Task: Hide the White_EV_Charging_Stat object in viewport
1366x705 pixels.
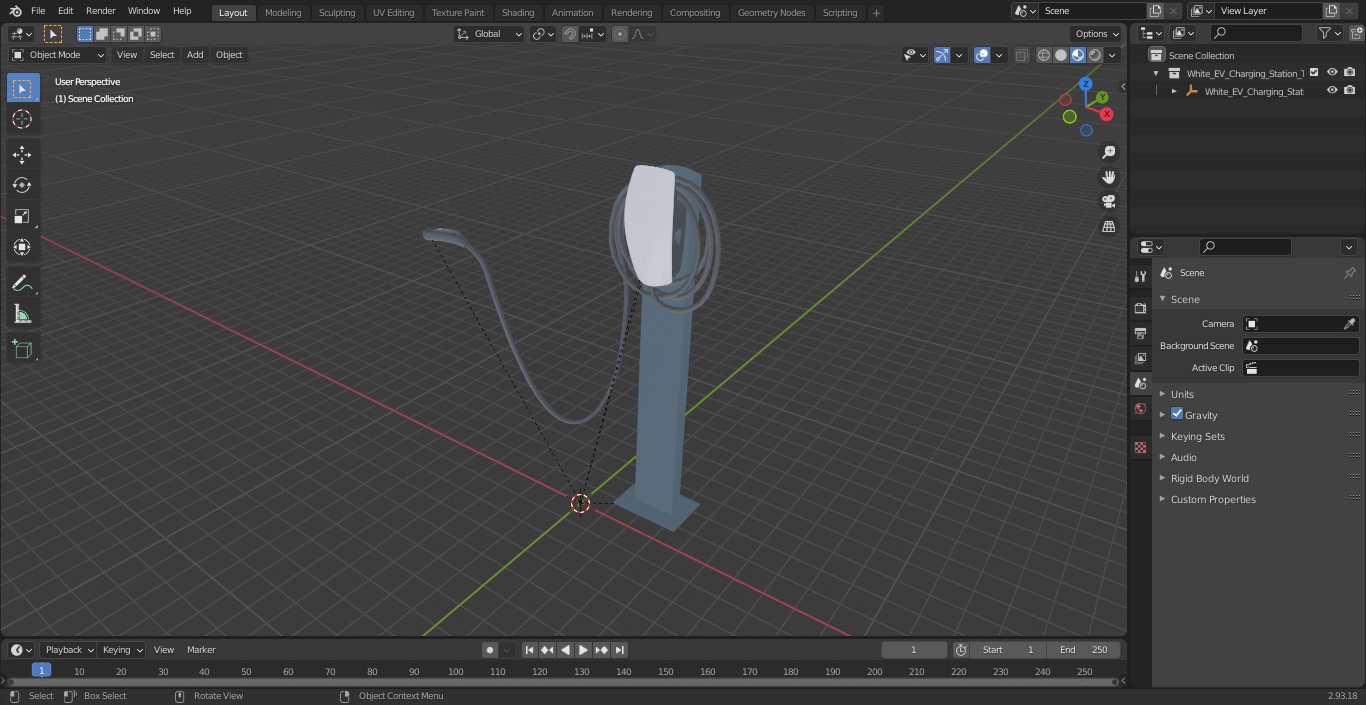Action: point(1332,91)
